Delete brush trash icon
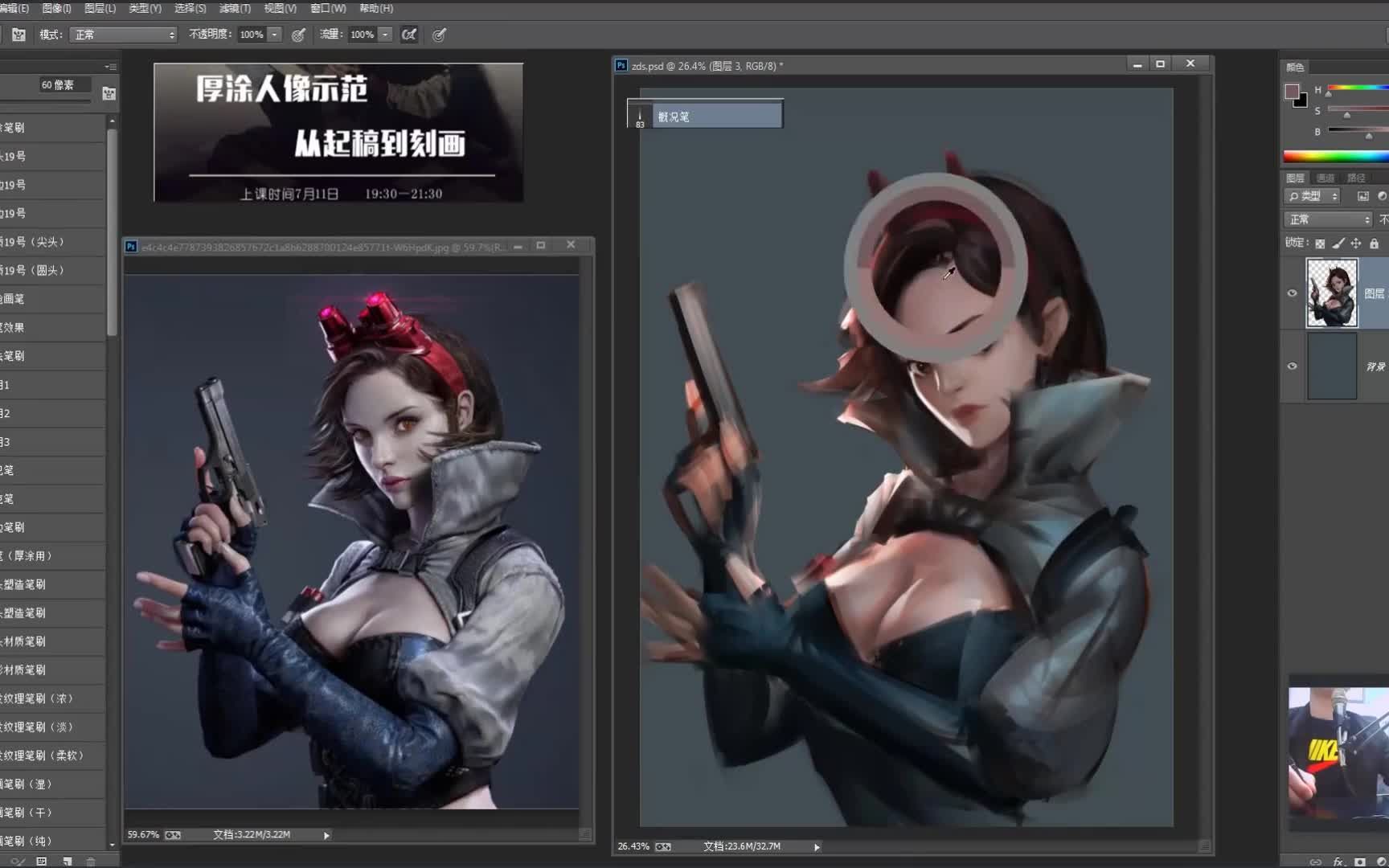The width and height of the screenshot is (1389, 868). 91,861
